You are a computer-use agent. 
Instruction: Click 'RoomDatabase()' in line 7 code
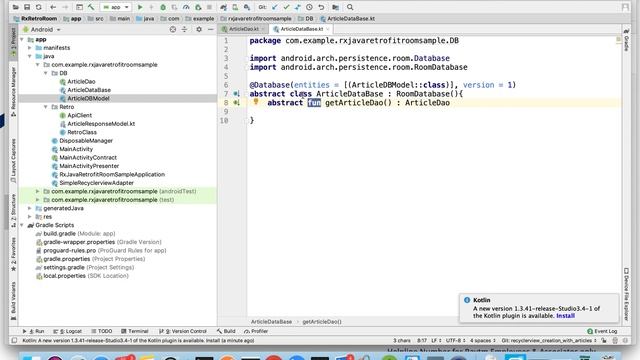click(428, 94)
